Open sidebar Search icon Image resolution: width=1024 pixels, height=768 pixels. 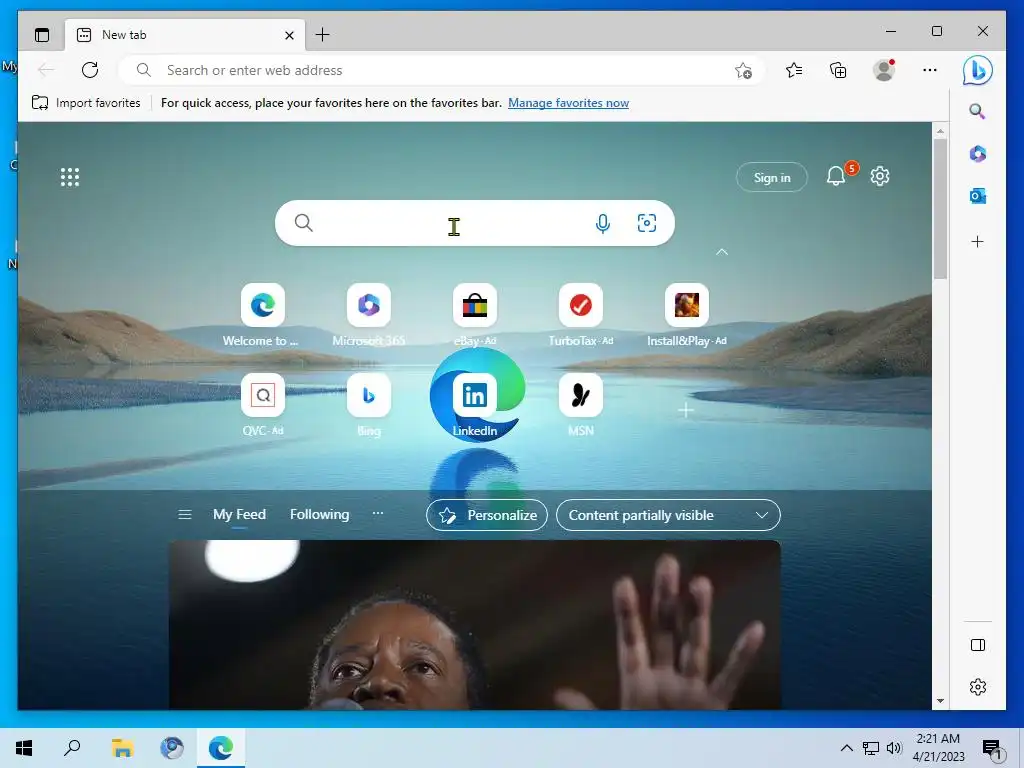tap(977, 111)
